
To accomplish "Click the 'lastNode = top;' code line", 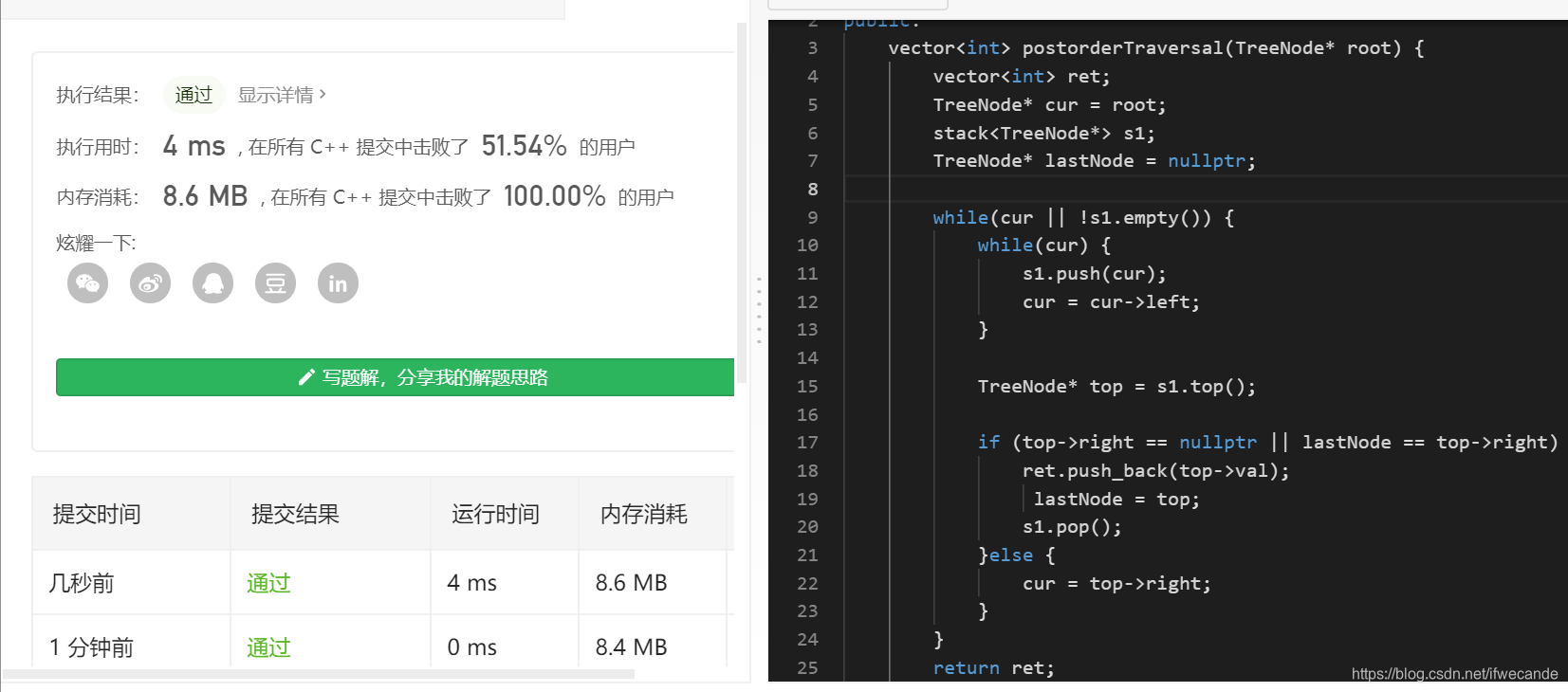I will coord(1116,500).
